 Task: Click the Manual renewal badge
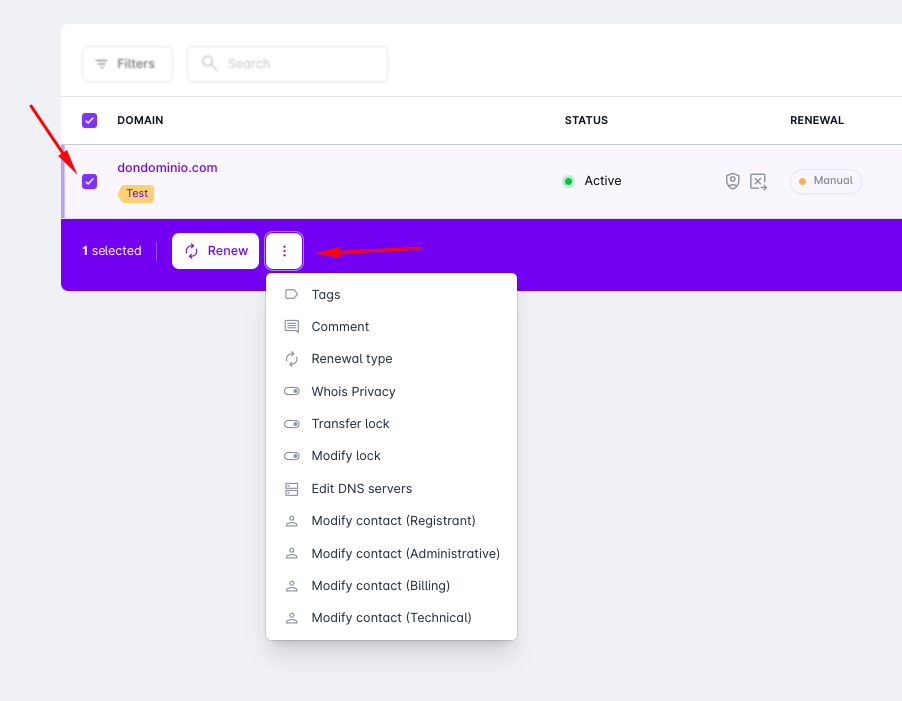(x=826, y=181)
